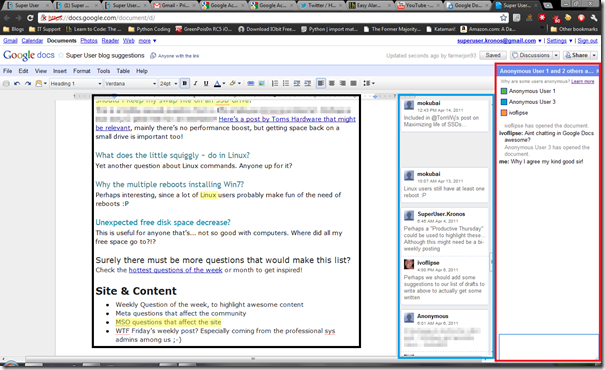This screenshot has width=605, height=370.
Task: Set left text alignment
Action: [x=321, y=83]
